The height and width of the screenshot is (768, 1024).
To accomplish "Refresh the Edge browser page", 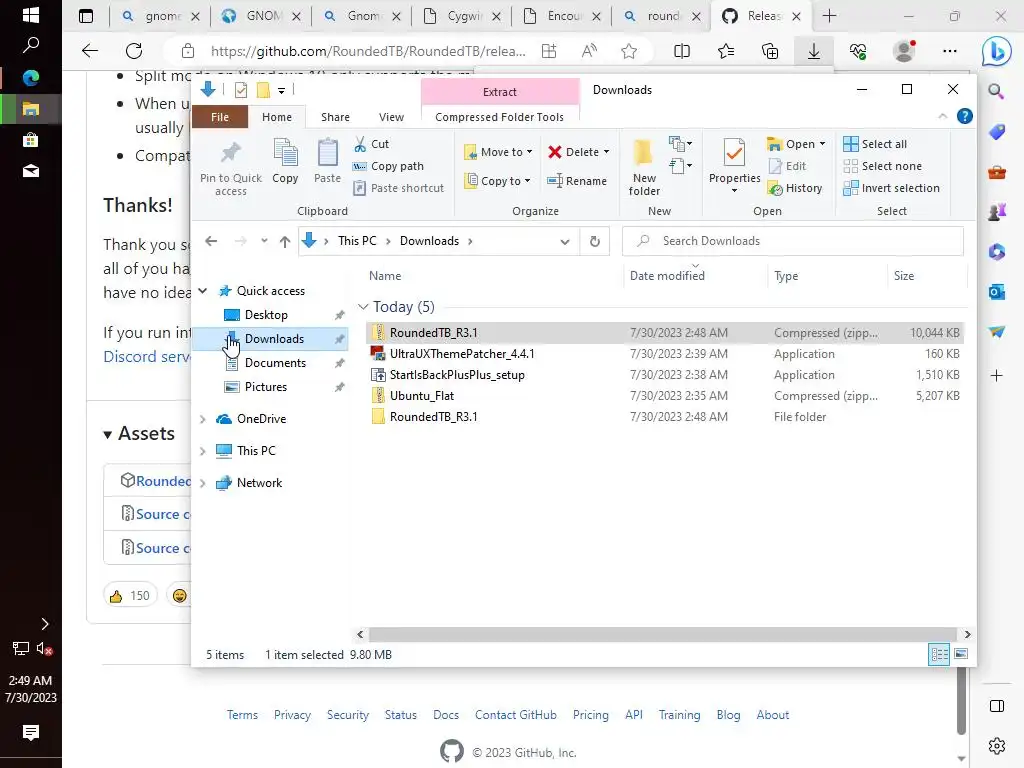I will pos(134,51).
